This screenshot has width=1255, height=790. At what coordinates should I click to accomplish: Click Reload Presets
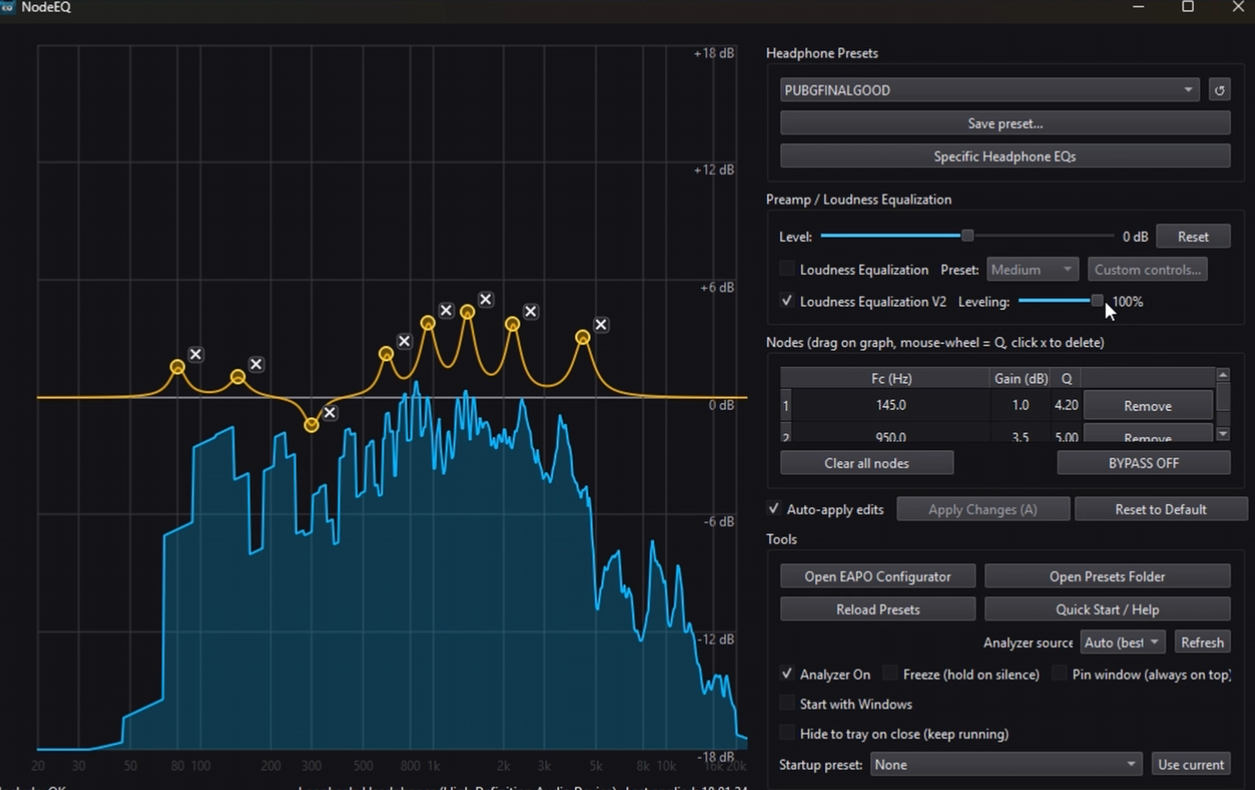878,609
